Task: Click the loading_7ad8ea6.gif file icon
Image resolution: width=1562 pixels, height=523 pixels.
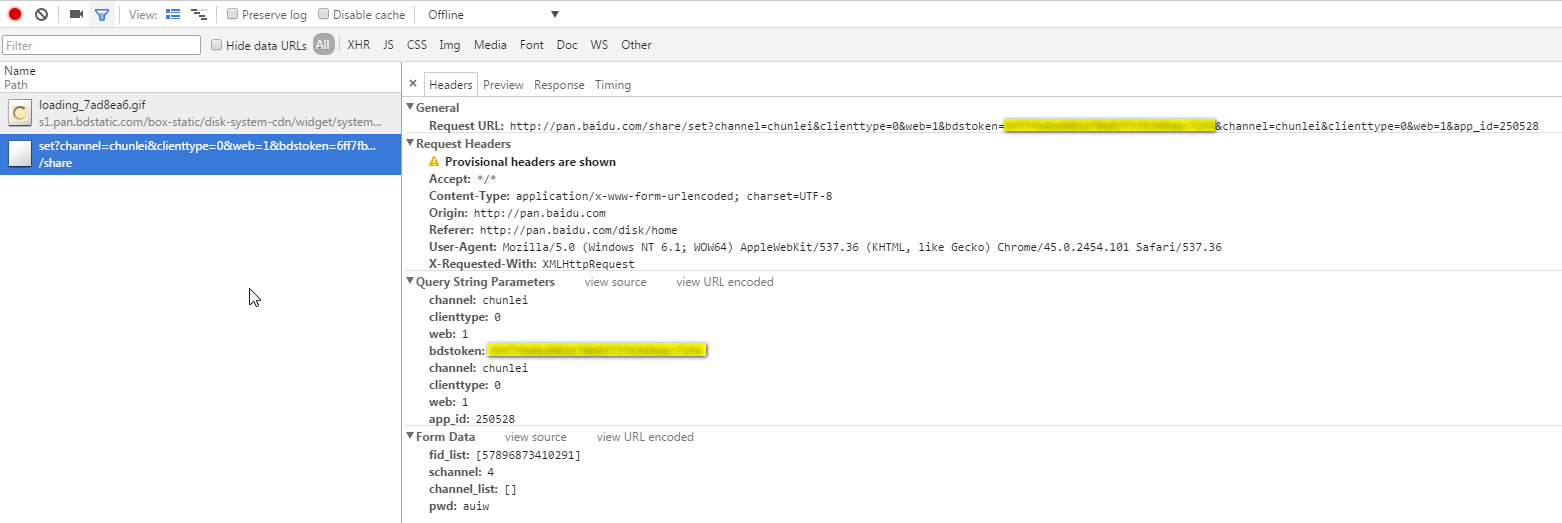Action: point(20,112)
